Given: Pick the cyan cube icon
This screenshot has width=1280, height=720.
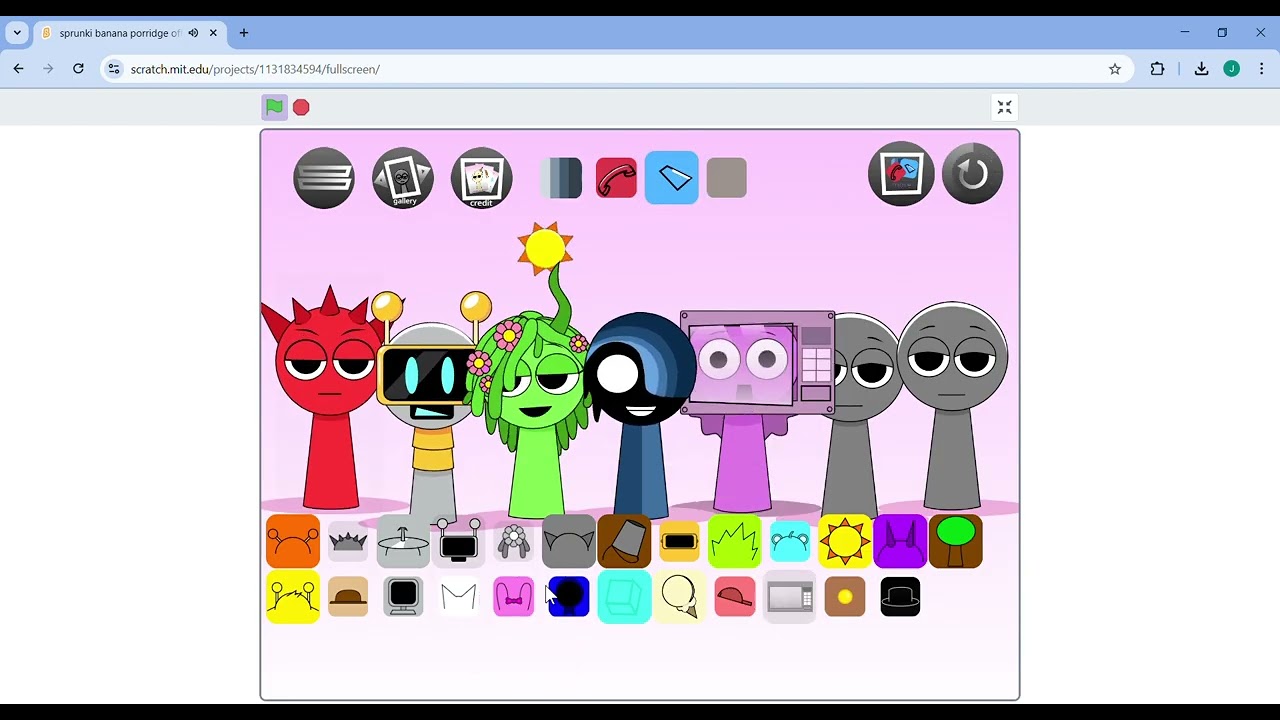Looking at the screenshot, I should tap(624, 597).
